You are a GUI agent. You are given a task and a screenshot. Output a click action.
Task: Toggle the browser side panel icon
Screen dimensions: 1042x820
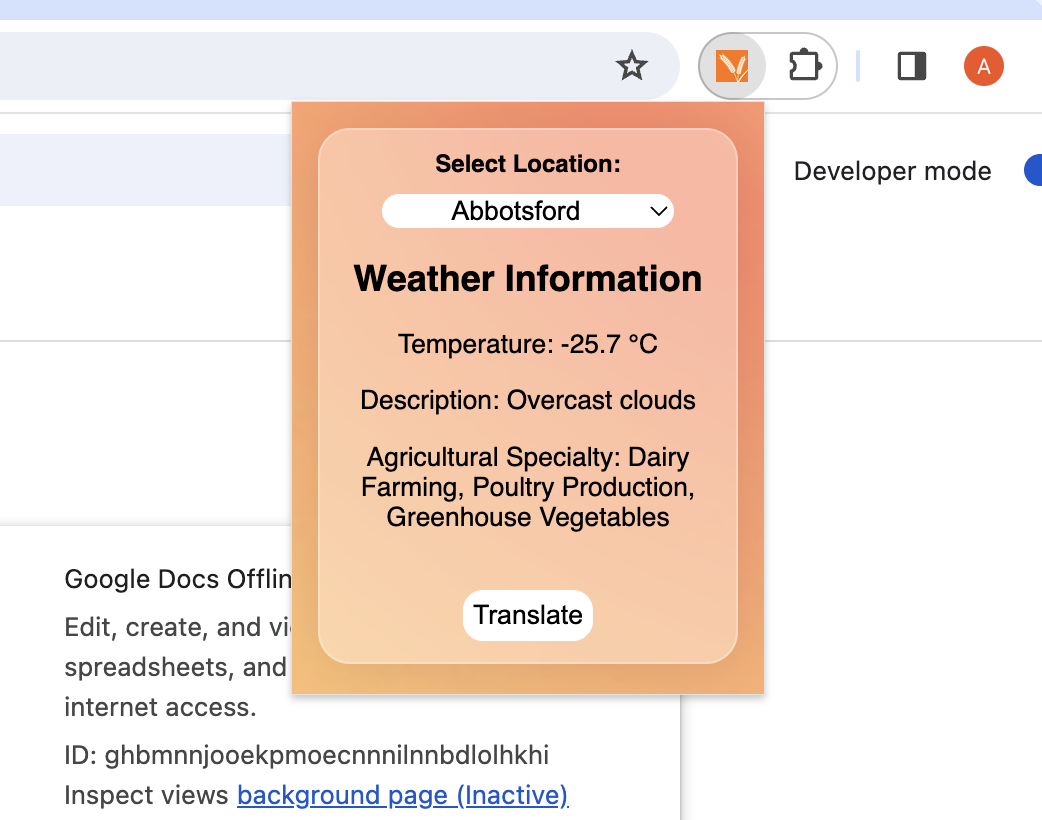[x=912, y=66]
